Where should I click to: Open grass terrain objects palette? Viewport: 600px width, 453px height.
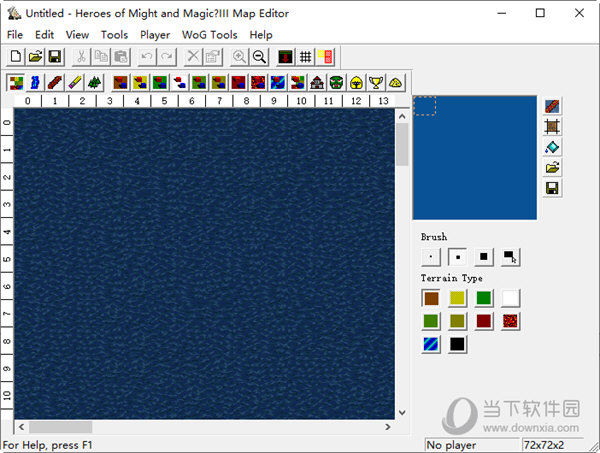(x=160, y=82)
